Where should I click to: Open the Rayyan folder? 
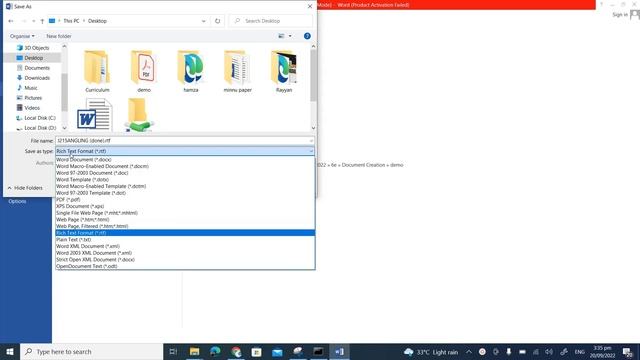click(x=284, y=71)
